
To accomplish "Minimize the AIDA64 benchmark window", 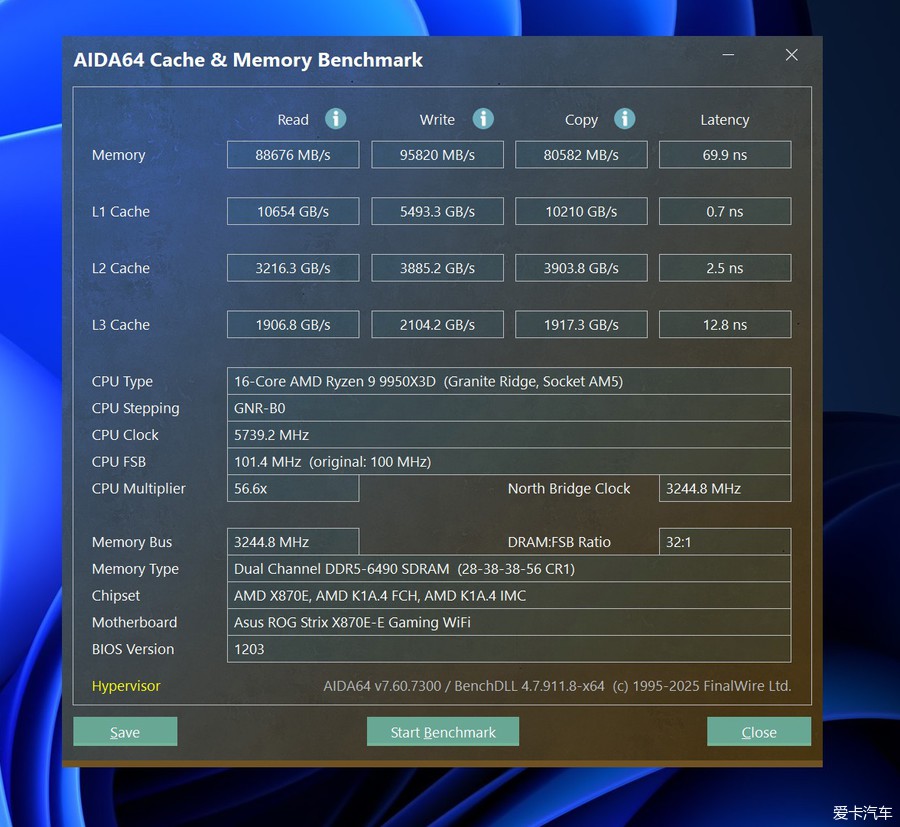I will tap(728, 55).
